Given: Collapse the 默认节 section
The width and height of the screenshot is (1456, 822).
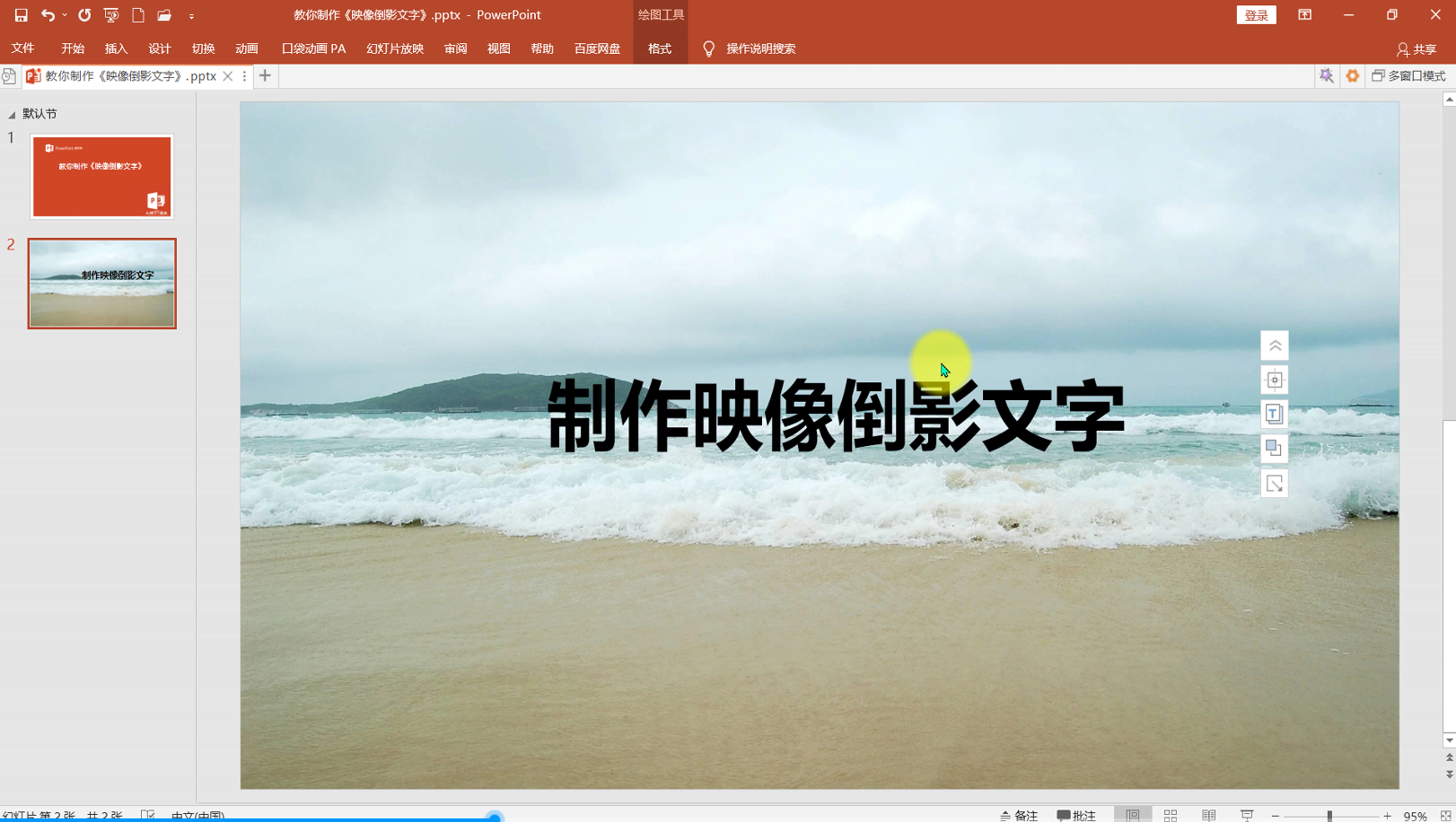Looking at the screenshot, I should [x=12, y=115].
